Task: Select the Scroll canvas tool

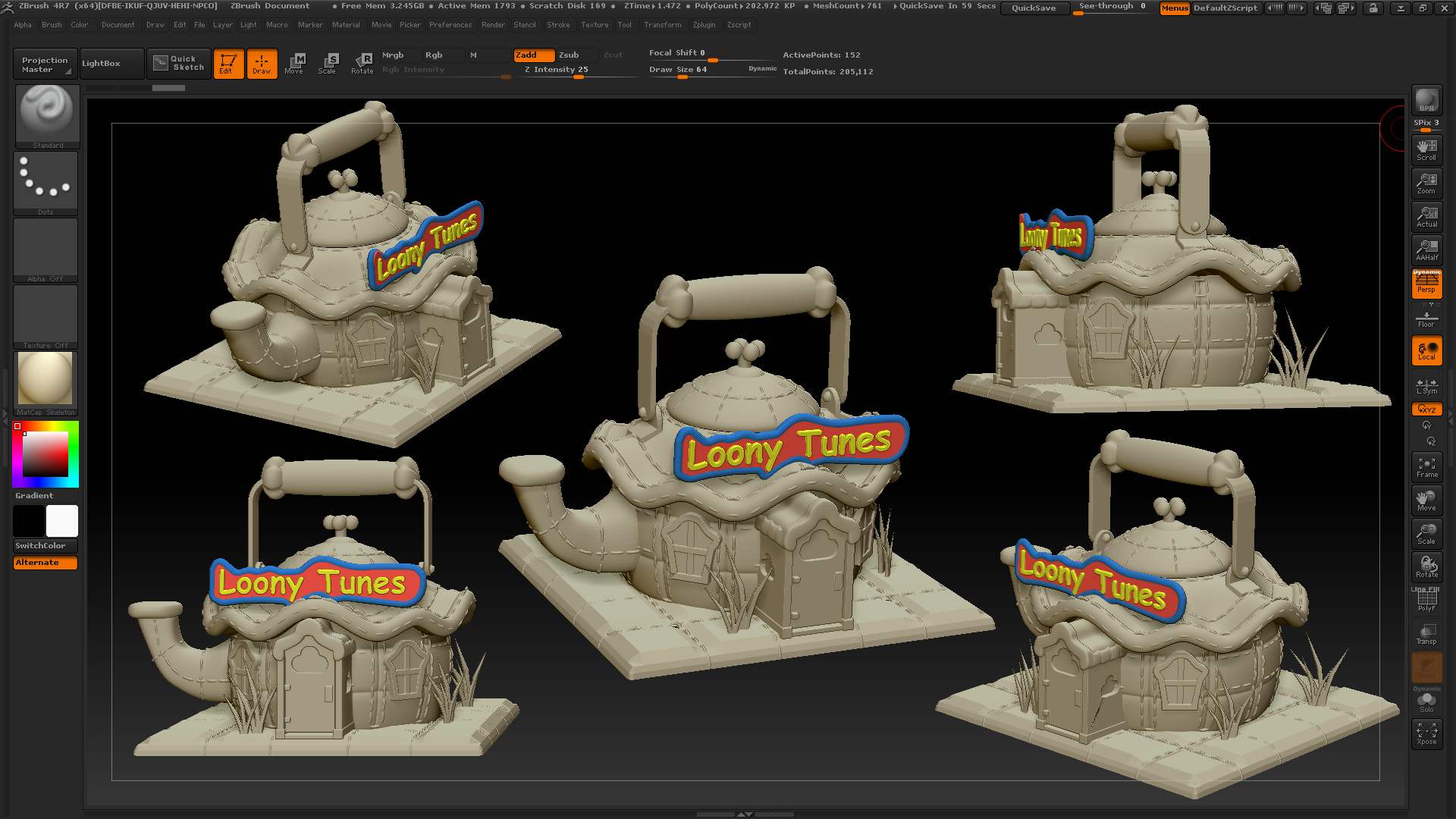Action: (1426, 149)
